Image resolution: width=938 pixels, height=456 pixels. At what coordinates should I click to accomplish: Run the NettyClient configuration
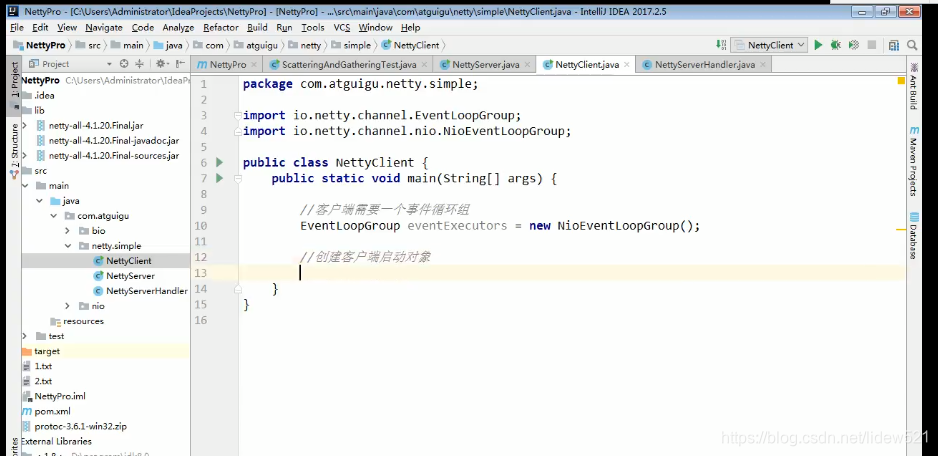(818, 45)
